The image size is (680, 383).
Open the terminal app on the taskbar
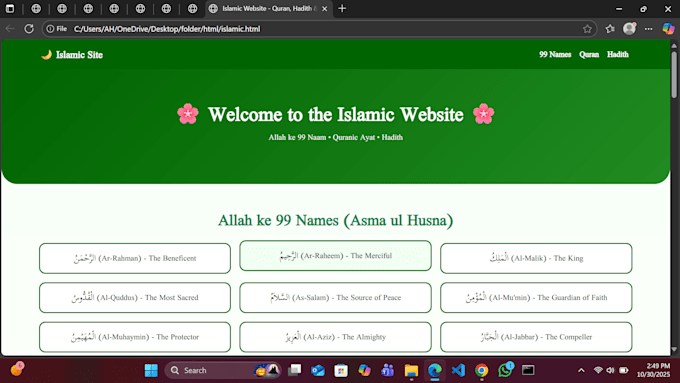click(x=528, y=370)
